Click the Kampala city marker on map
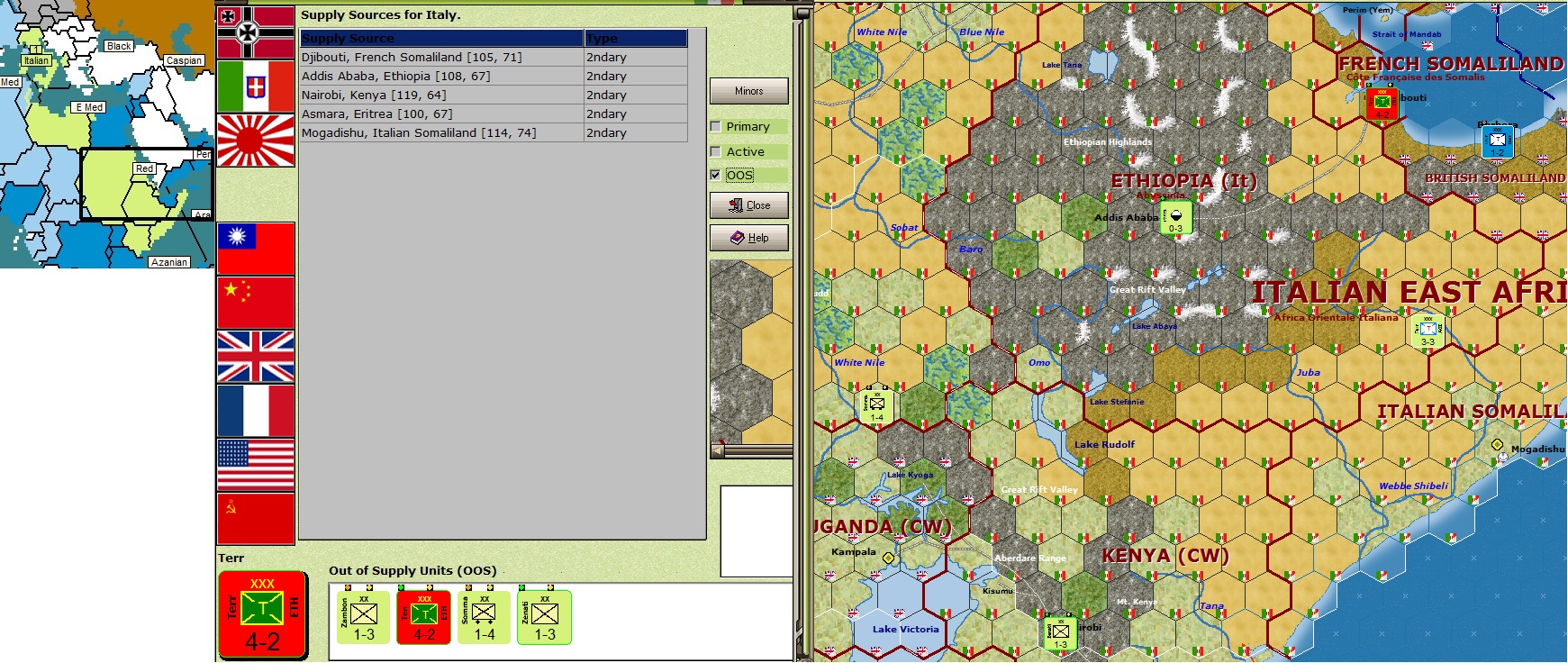 pyautogui.click(x=888, y=559)
